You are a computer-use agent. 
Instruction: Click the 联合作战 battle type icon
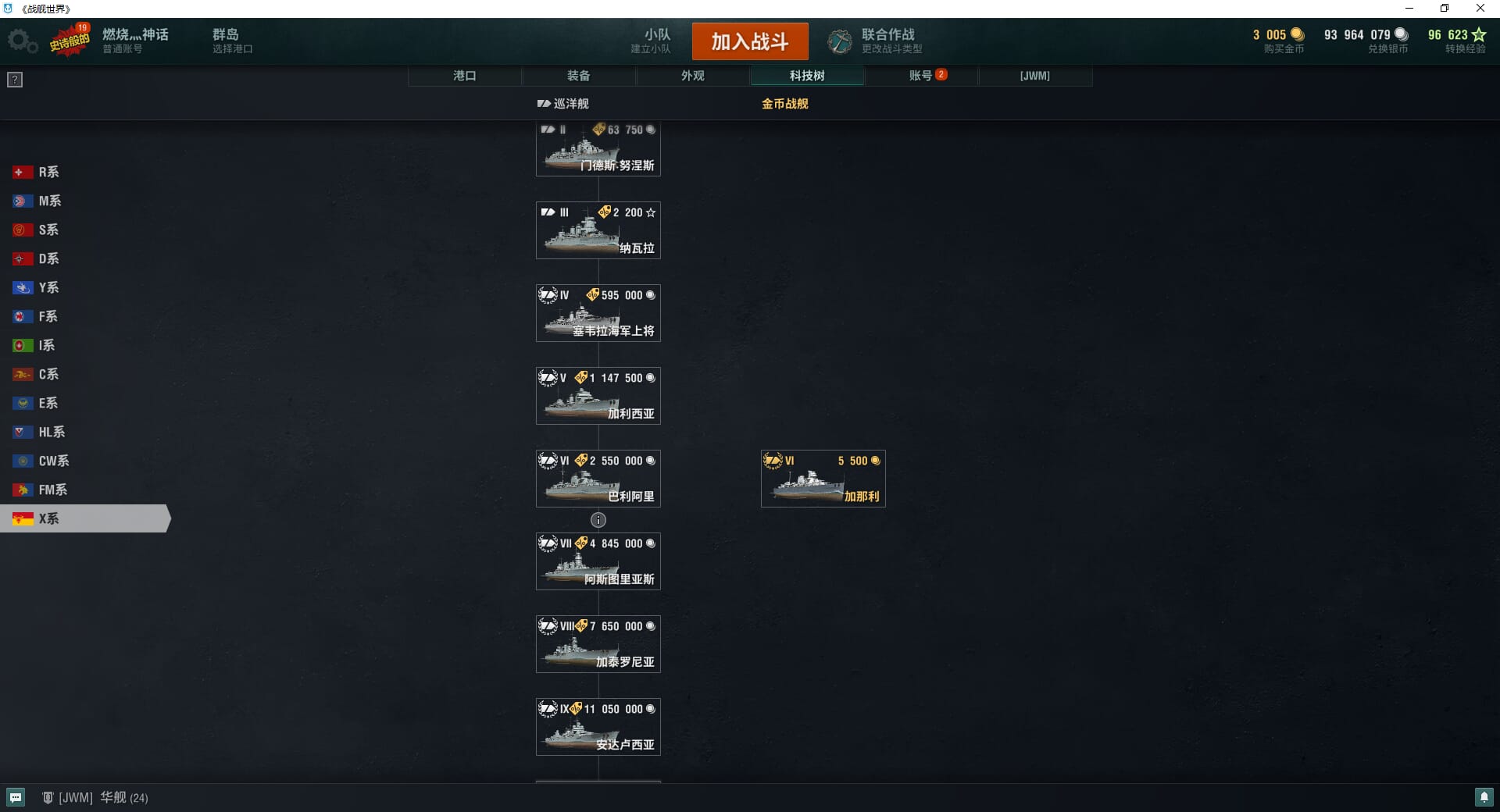coord(840,41)
